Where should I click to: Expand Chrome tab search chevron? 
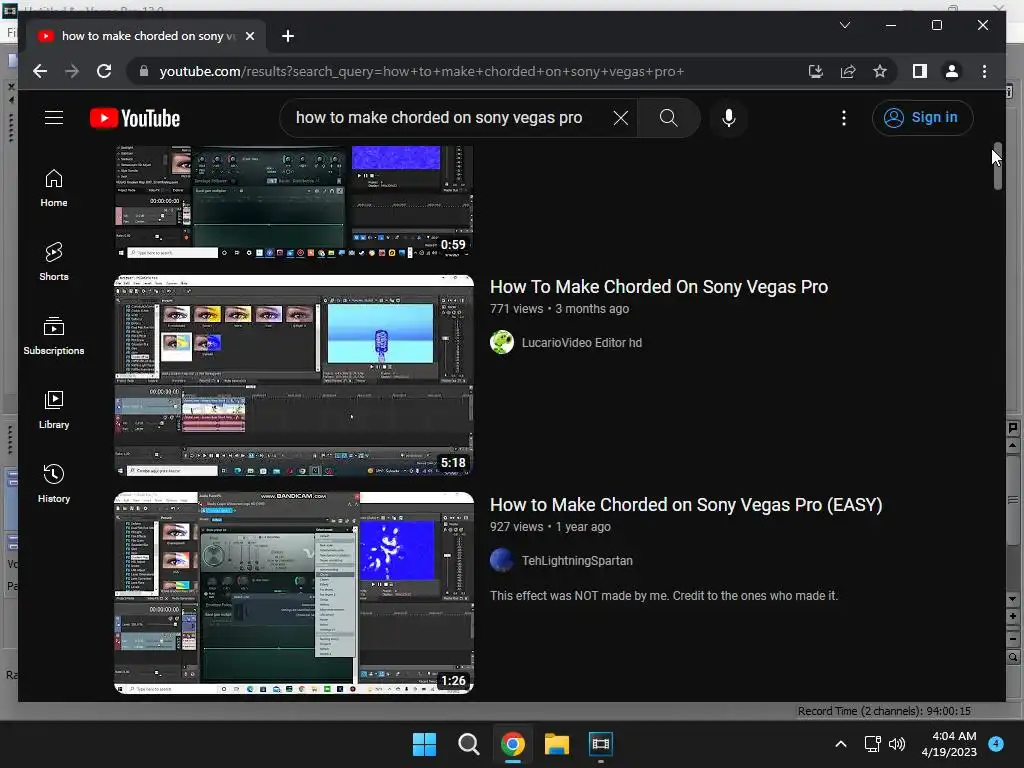coord(844,25)
